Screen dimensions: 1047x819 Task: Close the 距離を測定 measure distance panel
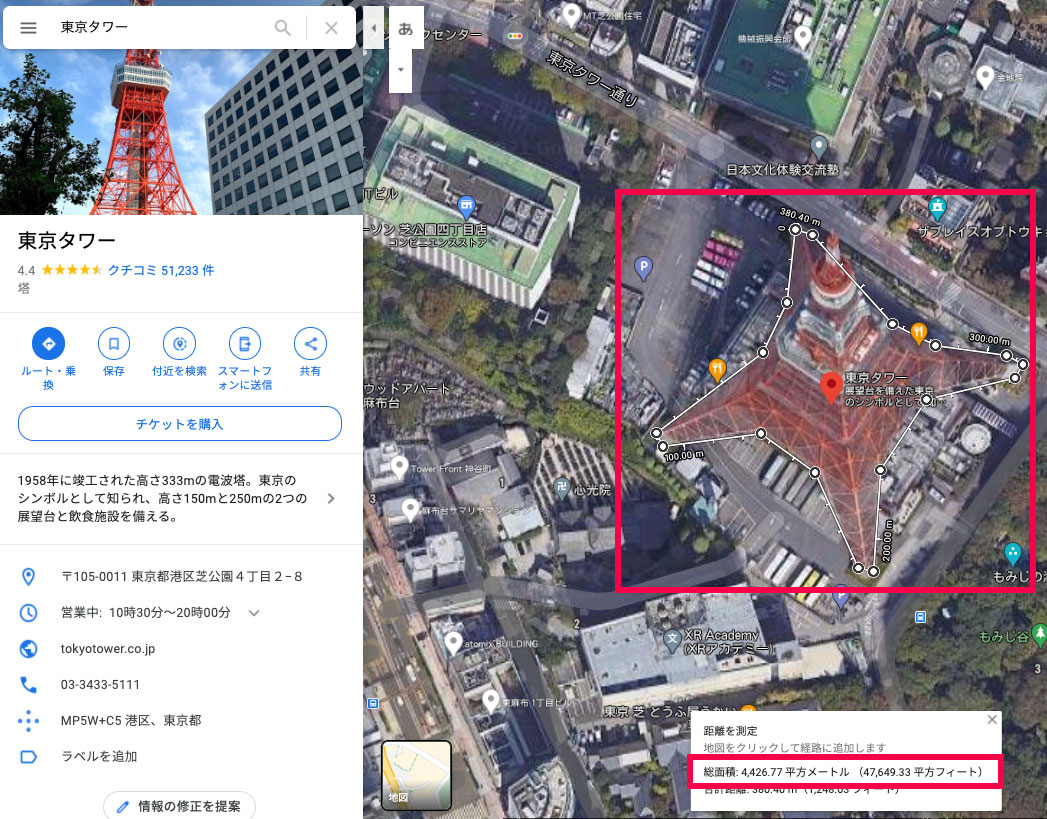pos(992,720)
